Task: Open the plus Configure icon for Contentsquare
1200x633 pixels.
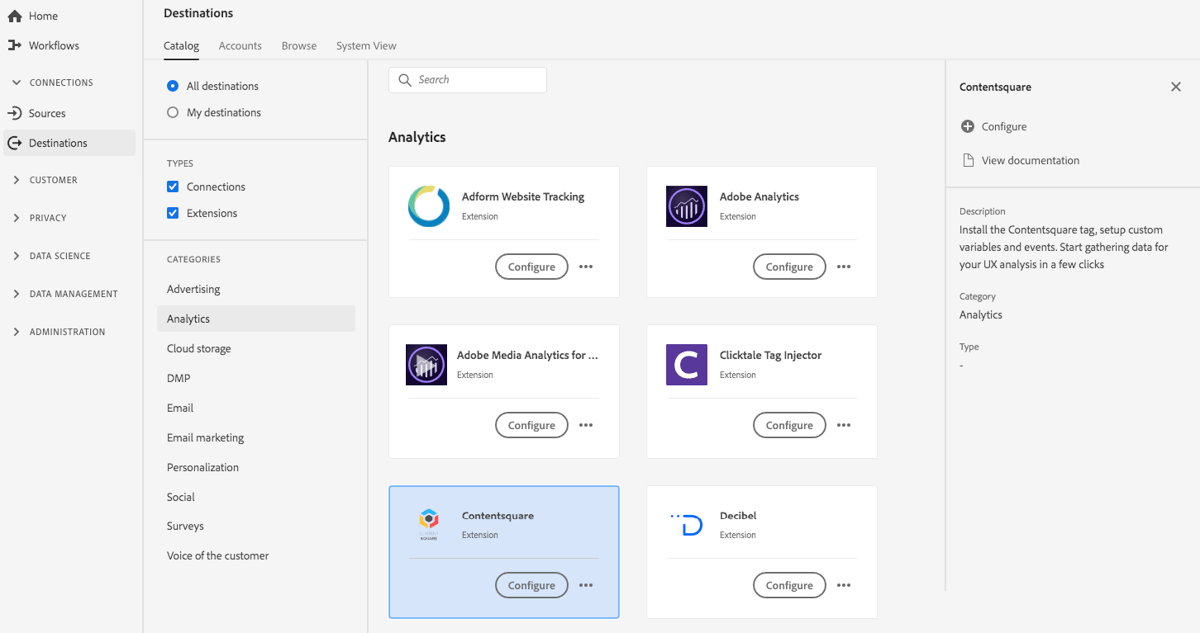Action: click(x=966, y=126)
